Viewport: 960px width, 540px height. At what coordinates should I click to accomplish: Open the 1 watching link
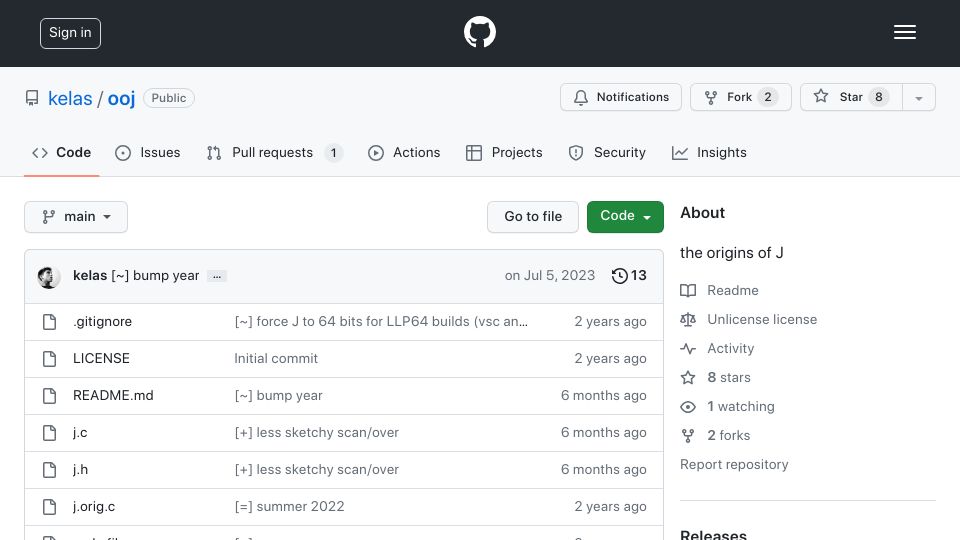click(741, 407)
